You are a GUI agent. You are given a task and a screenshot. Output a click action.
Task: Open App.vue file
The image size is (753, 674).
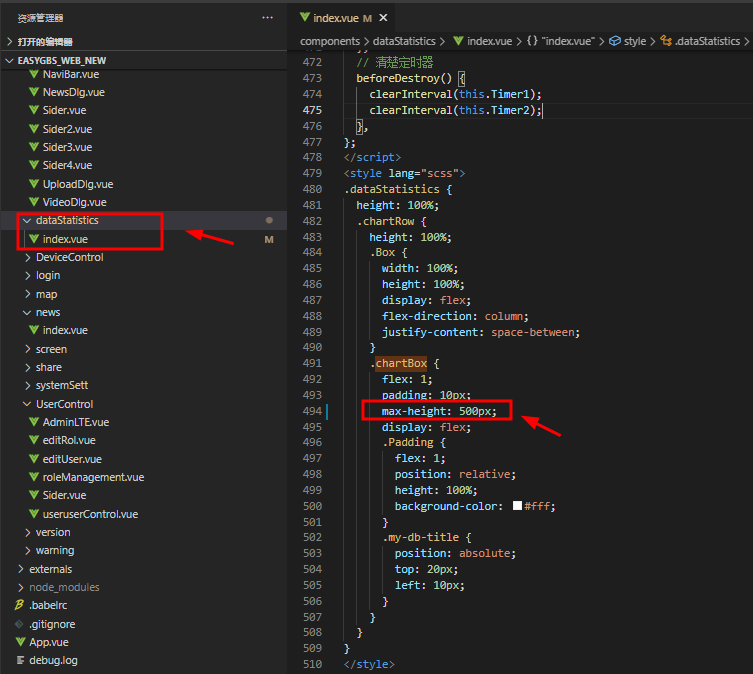click(x=49, y=642)
